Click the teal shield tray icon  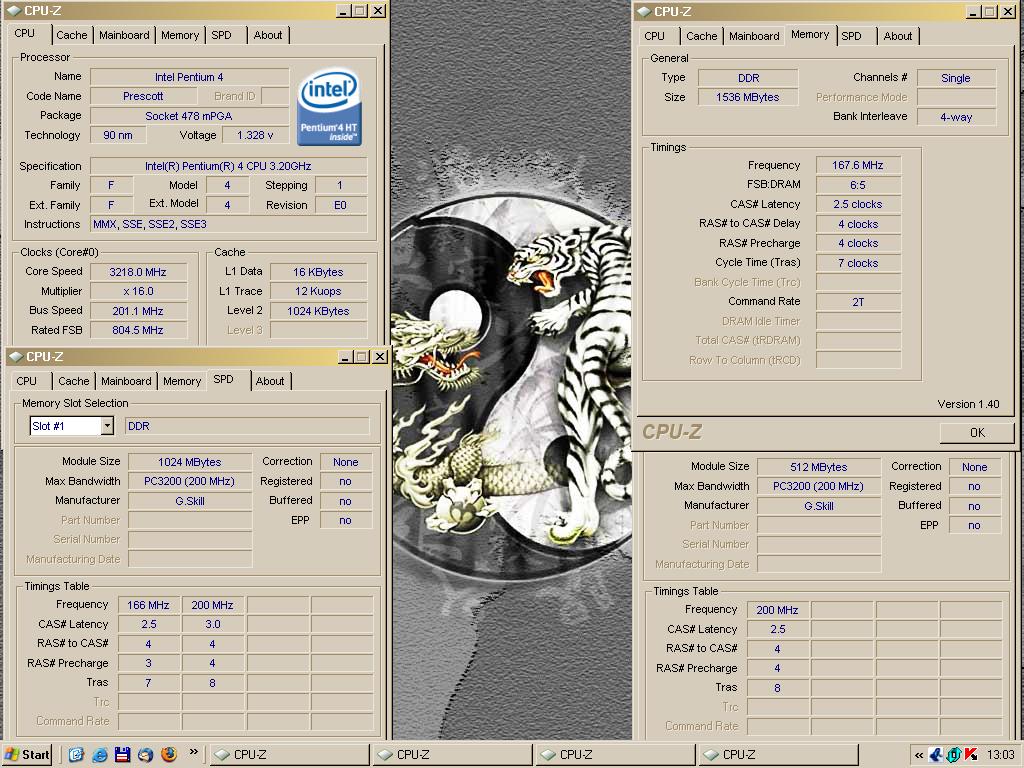click(x=953, y=755)
